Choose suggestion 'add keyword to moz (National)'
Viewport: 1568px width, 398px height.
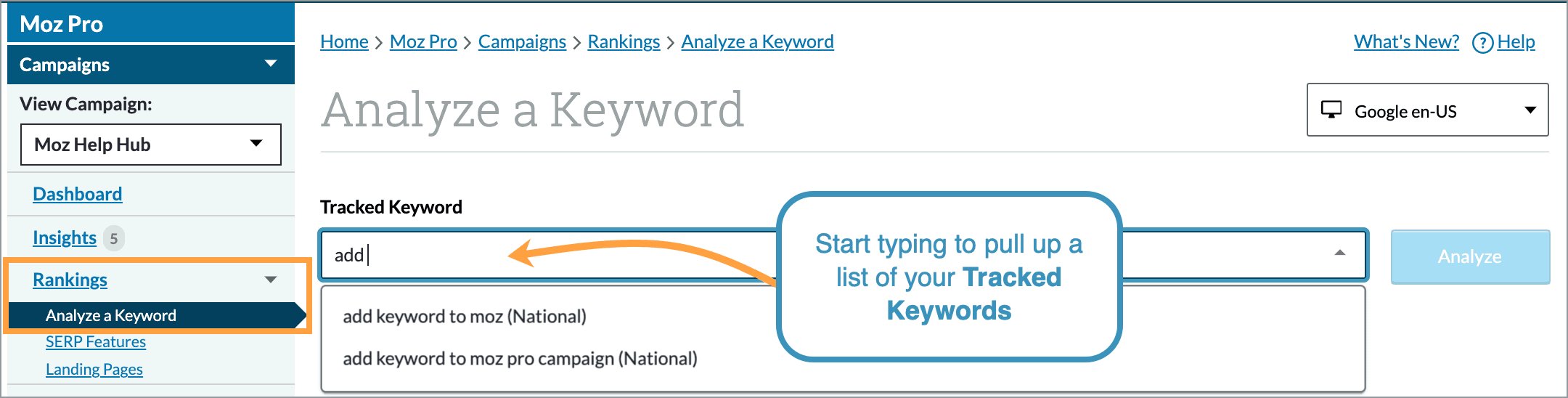click(x=465, y=317)
